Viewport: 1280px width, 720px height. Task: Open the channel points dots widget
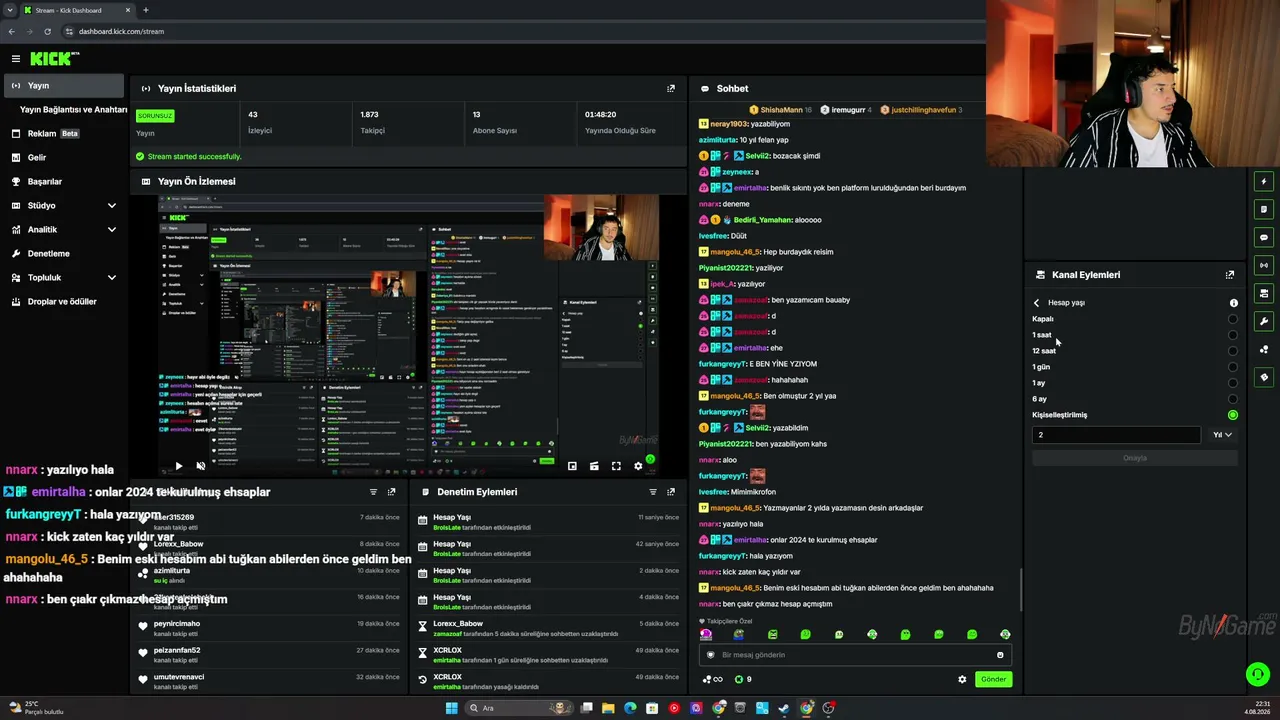point(1264,350)
